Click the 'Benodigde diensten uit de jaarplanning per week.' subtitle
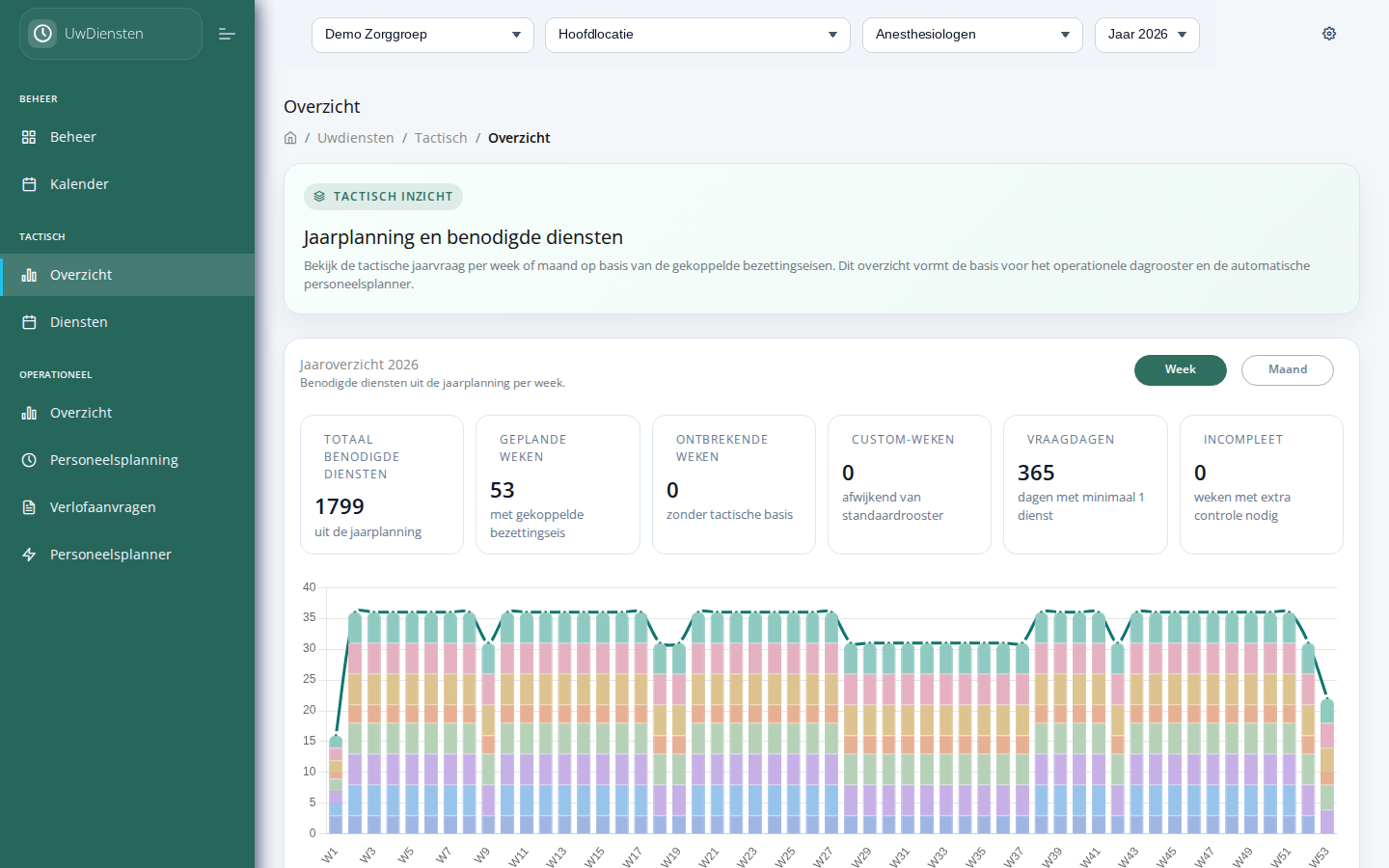This screenshot has height=868, width=1389. (432, 383)
